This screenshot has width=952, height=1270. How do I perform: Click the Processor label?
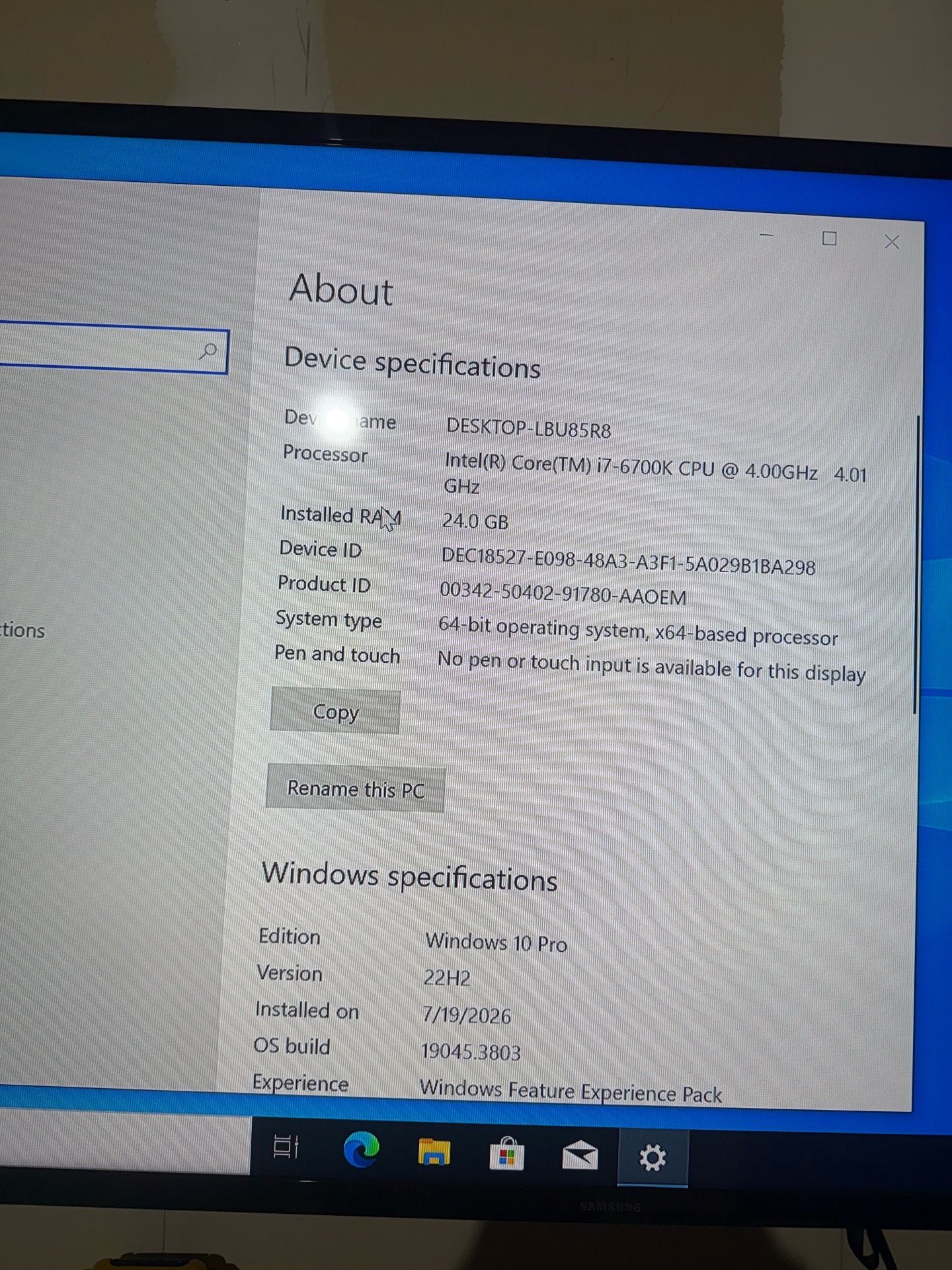click(325, 453)
